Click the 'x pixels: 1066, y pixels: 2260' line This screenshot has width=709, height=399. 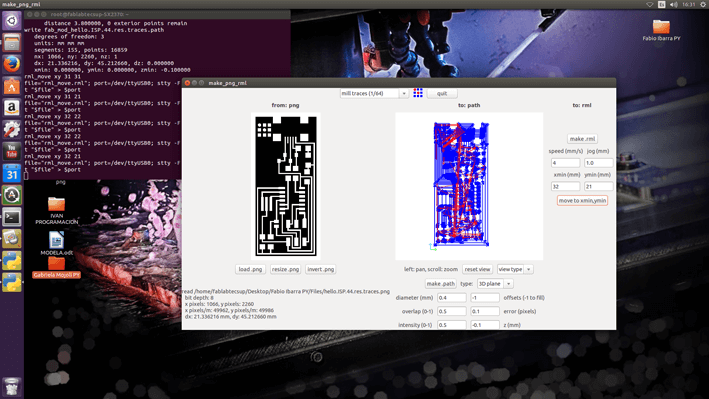click(219, 304)
